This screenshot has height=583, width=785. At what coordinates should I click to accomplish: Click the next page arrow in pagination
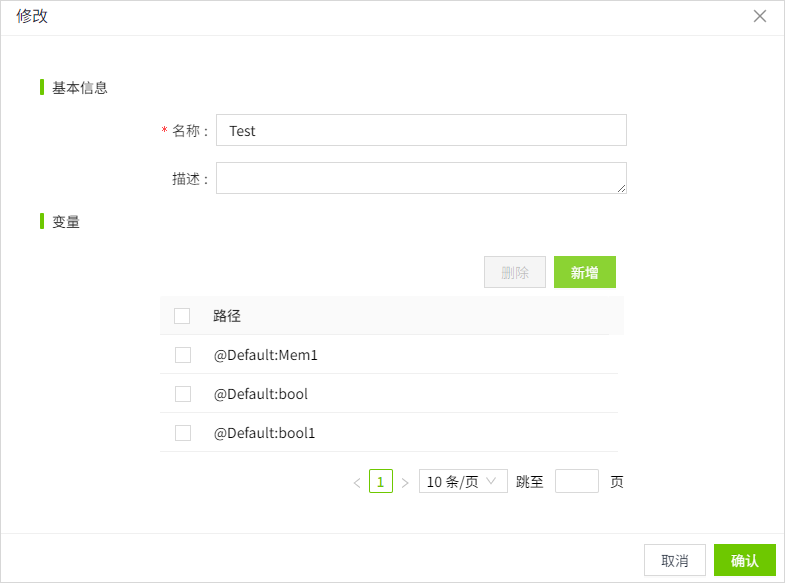pos(405,483)
